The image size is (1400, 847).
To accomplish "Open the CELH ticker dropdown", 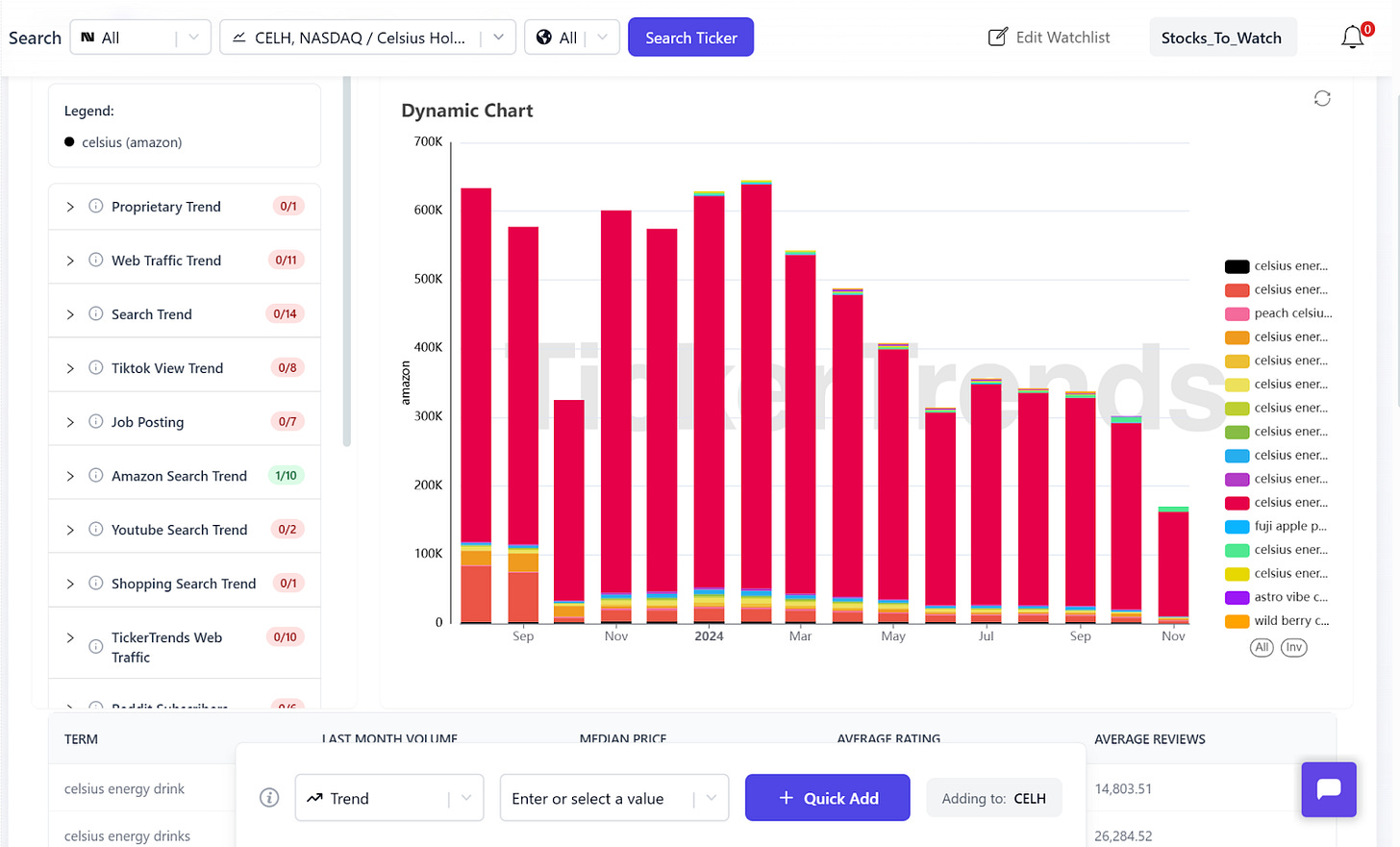I will pos(367,37).
